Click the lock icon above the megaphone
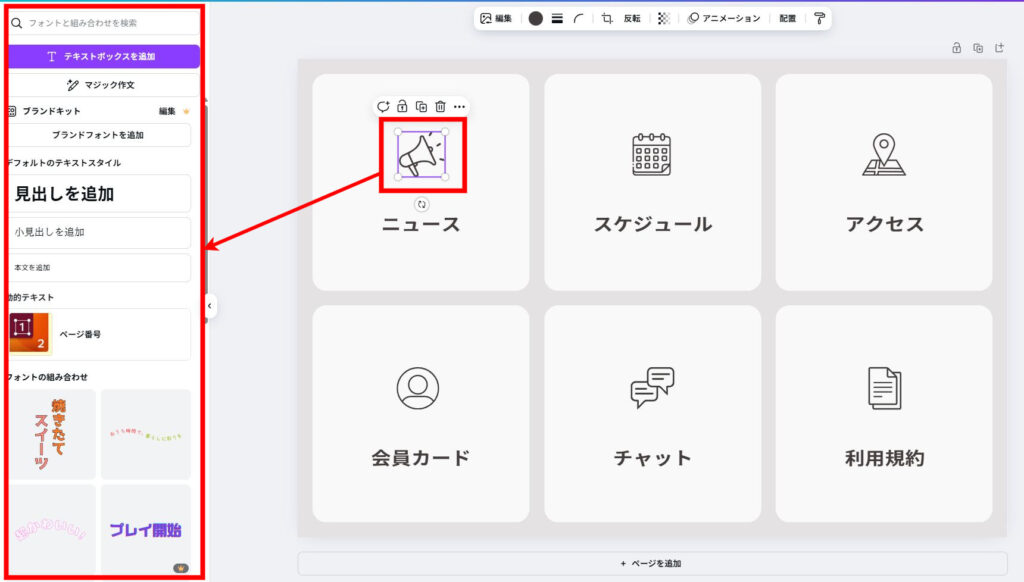The width and height of the screenshot is (1024, 582). 402,106
